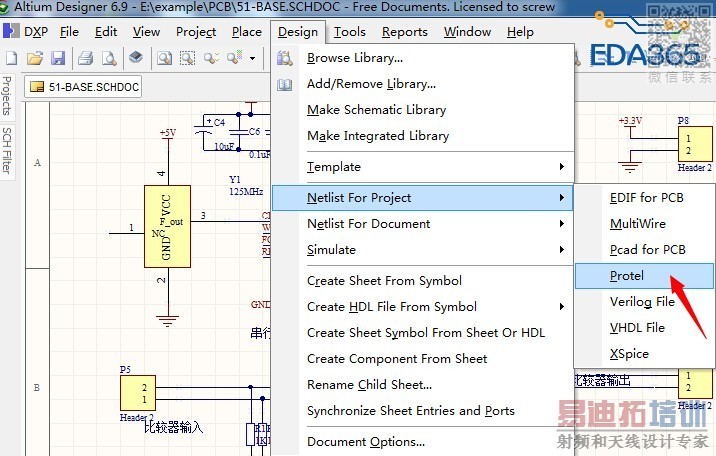Select EDIF for PCB netlist
This screenshot has height=456, width=716.
point(644,198)
